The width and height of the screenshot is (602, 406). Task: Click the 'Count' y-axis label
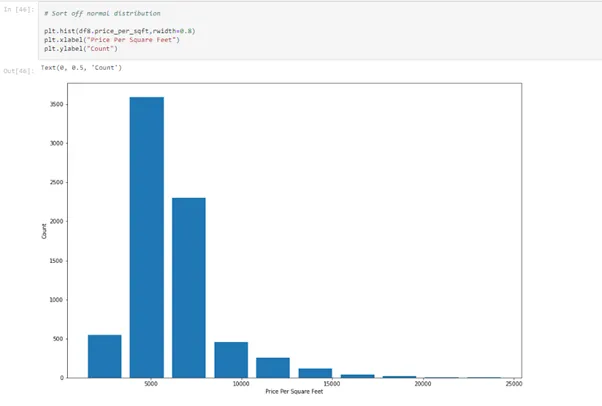pos(44,231)
